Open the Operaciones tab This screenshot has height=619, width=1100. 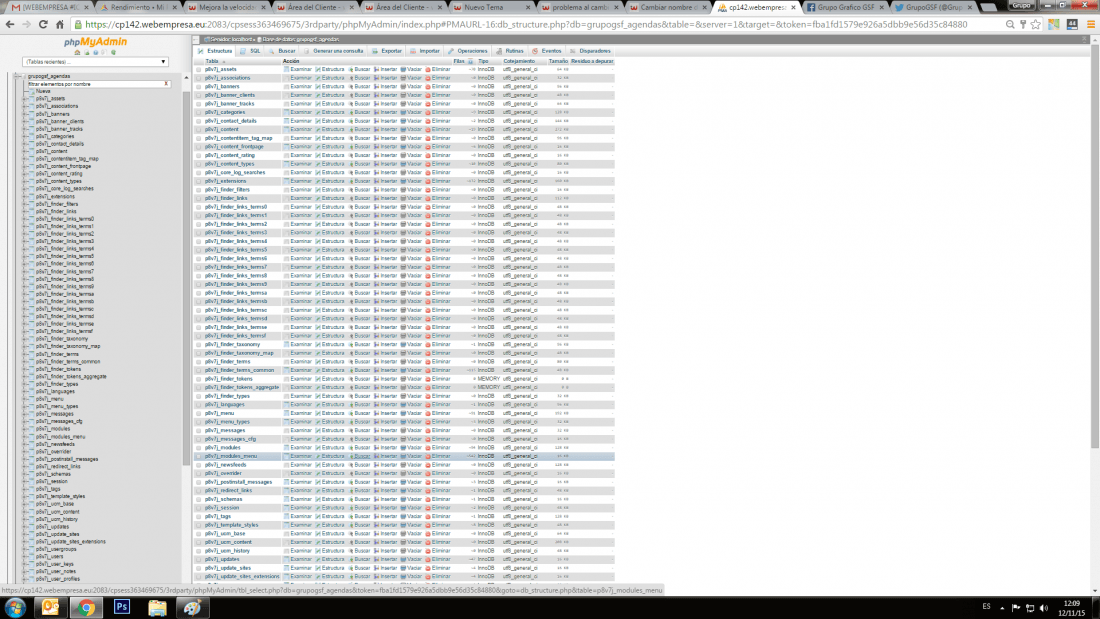click(x=467, y=51)
